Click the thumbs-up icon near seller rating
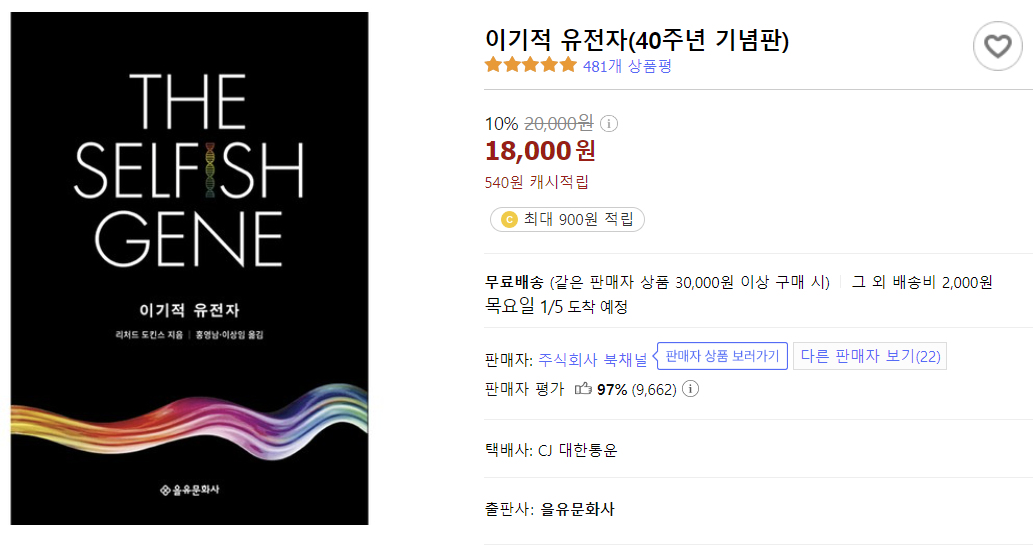This screenshot has width=1033, height=545. tap(584, 389)
